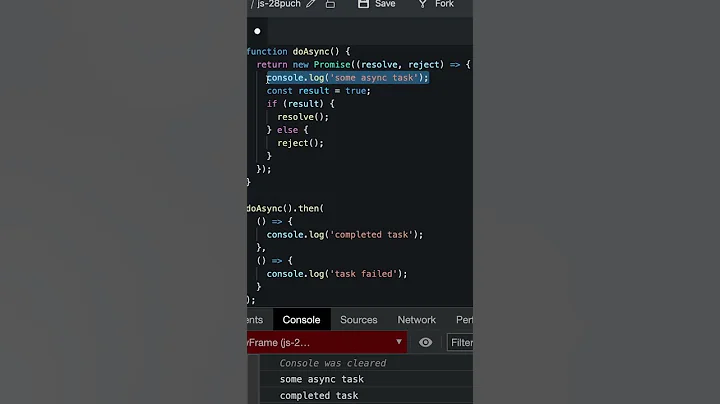Place cursor on 'reject();' line
720x404 pixels.
tap(300, 143)
